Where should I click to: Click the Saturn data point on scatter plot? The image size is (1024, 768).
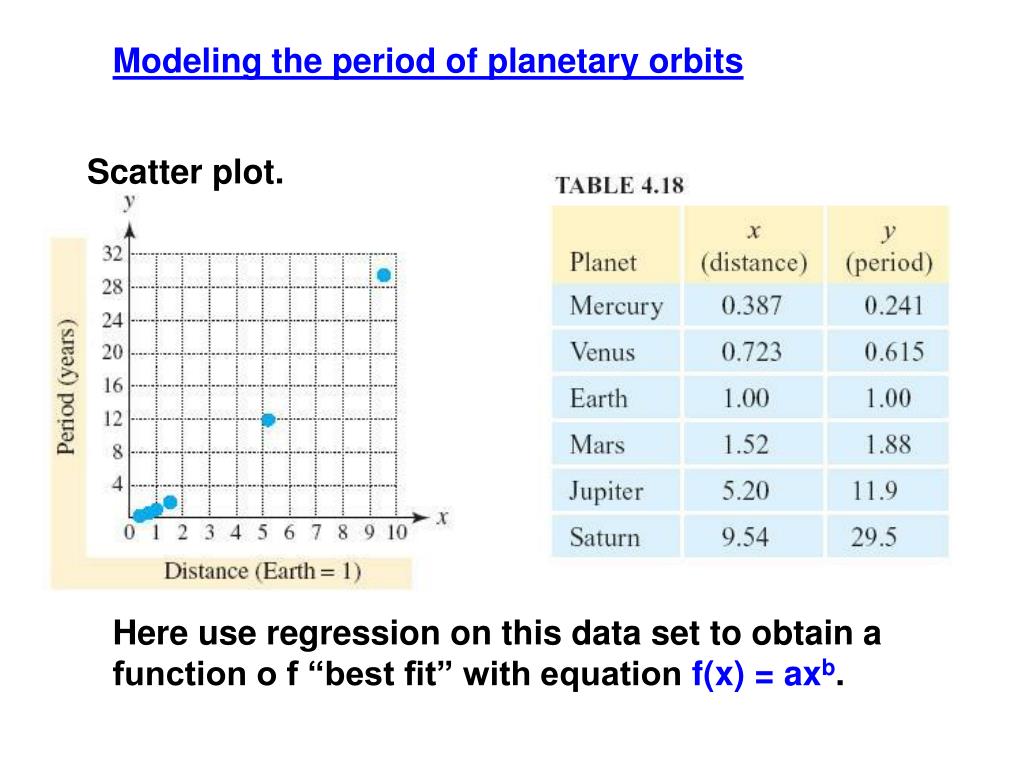(384, 276)
